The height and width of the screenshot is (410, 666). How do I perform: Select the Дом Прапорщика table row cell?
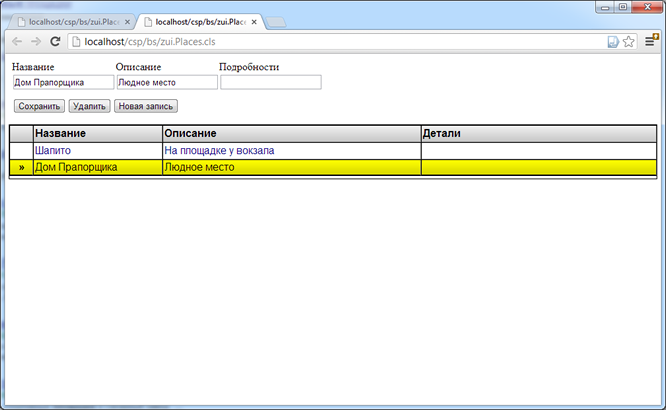(98, 167)
